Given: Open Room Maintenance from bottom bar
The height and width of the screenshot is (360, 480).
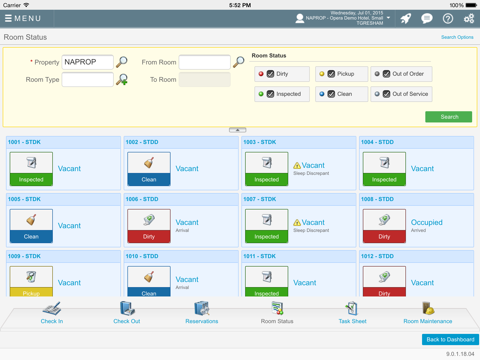Looking at the screenshot, I should point(428,313).
